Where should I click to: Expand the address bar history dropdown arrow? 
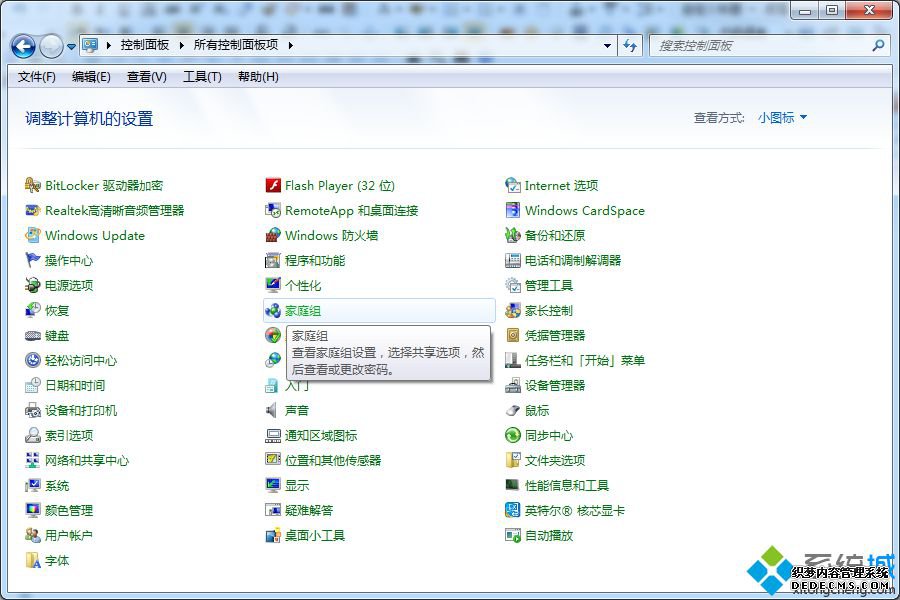pyautogui.click(x=607, y=45)
